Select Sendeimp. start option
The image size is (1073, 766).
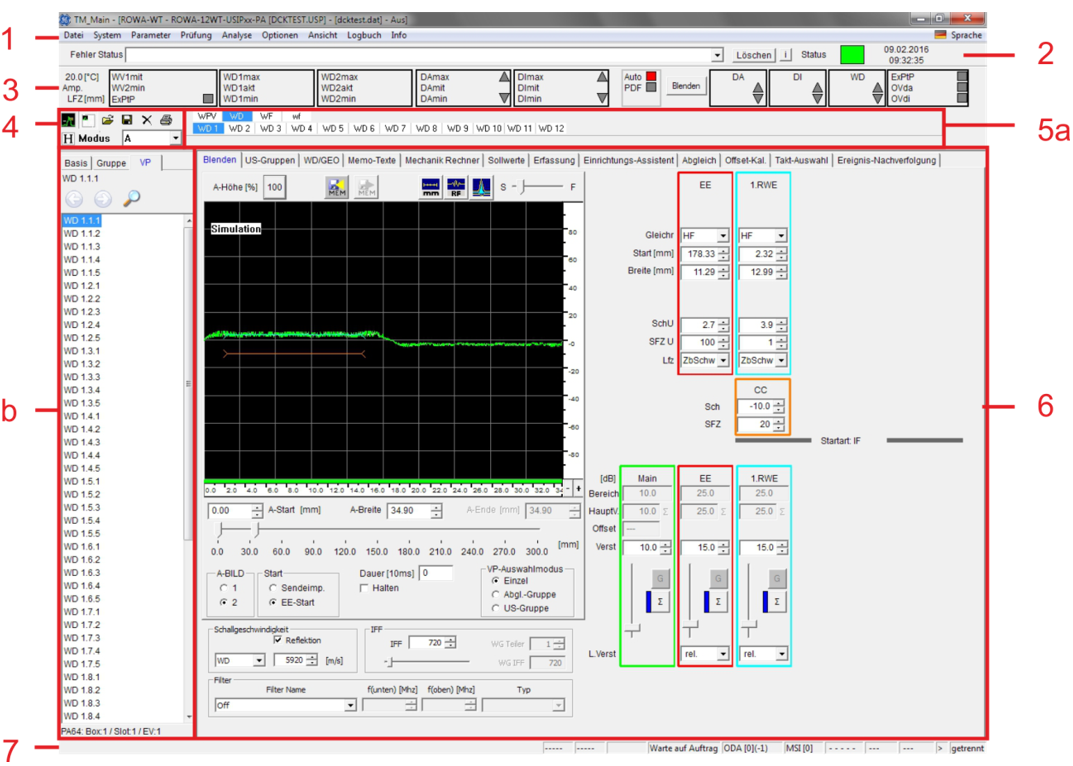[x=273, y=588]
